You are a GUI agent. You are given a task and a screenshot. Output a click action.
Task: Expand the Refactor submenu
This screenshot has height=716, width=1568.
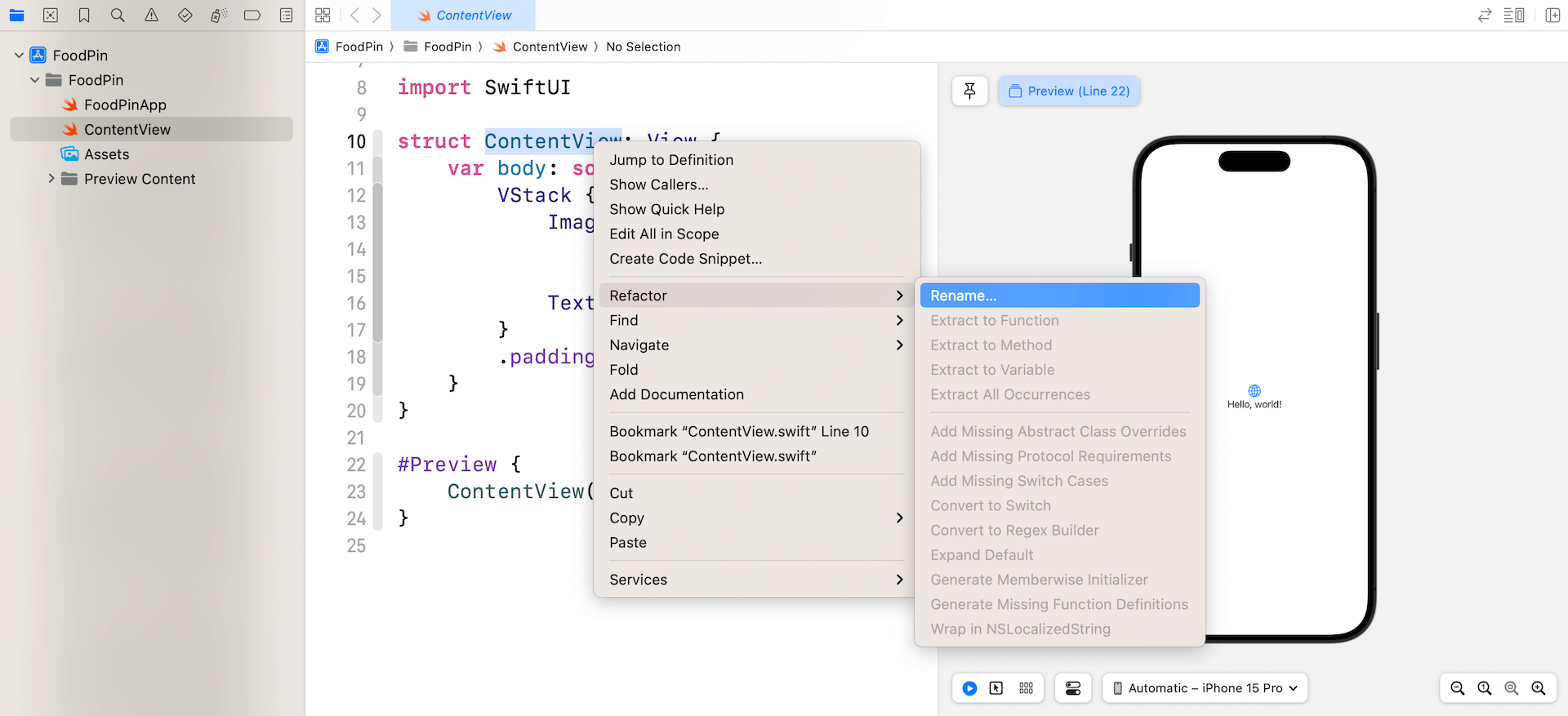tap(756, 296)
